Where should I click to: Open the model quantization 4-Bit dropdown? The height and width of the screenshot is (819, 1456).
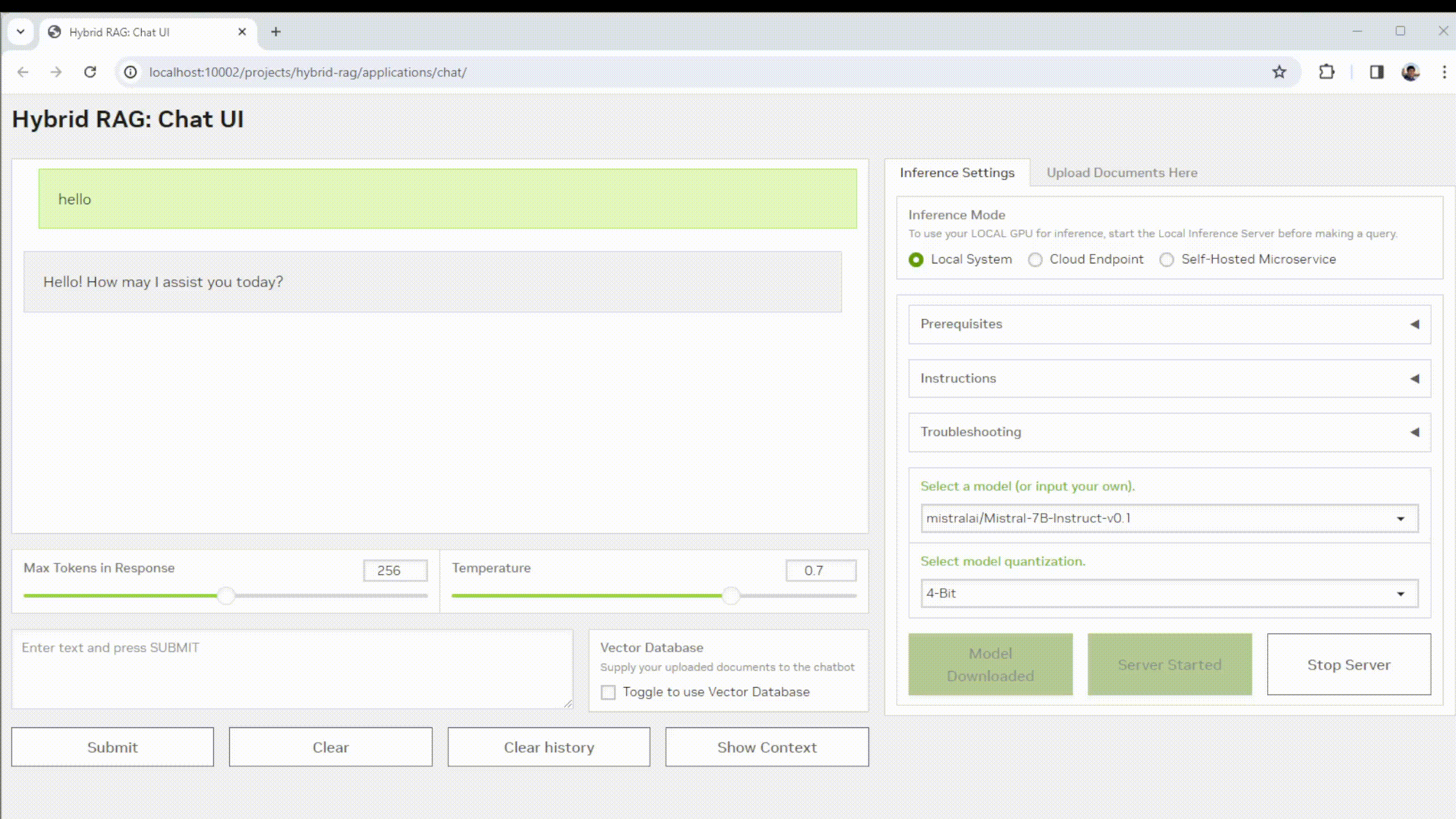click(x=1169, y=593)
